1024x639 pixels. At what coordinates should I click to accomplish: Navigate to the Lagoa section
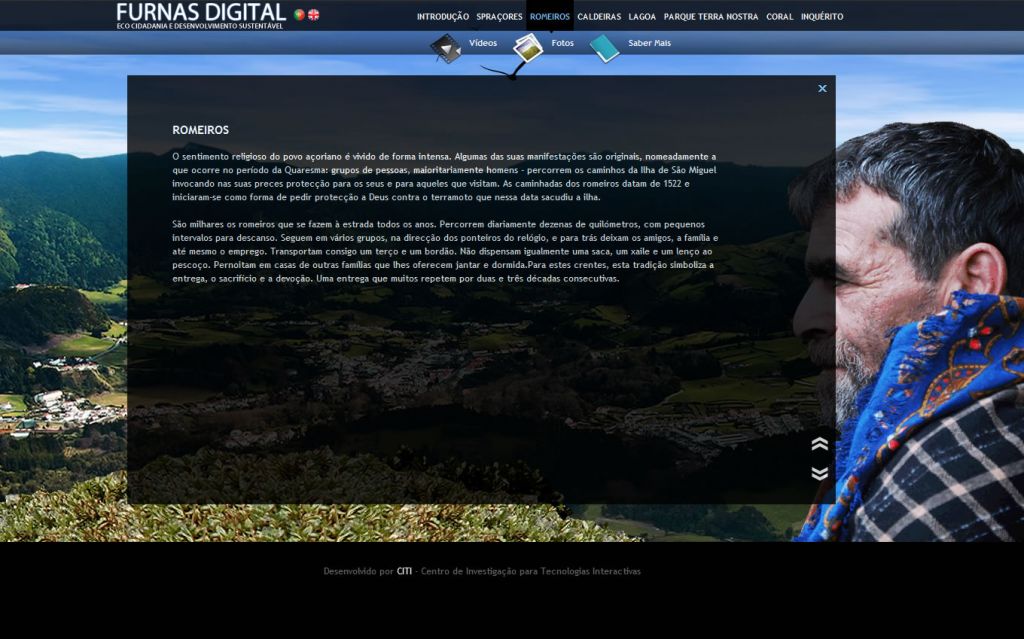point(642,17)
